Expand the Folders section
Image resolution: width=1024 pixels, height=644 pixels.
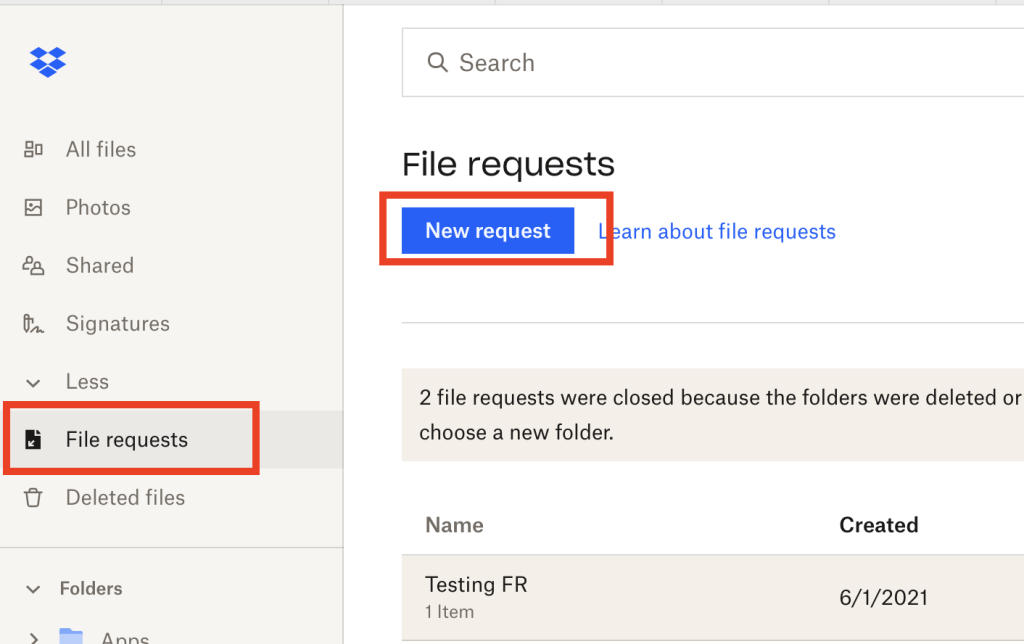(x=32, y=589)
